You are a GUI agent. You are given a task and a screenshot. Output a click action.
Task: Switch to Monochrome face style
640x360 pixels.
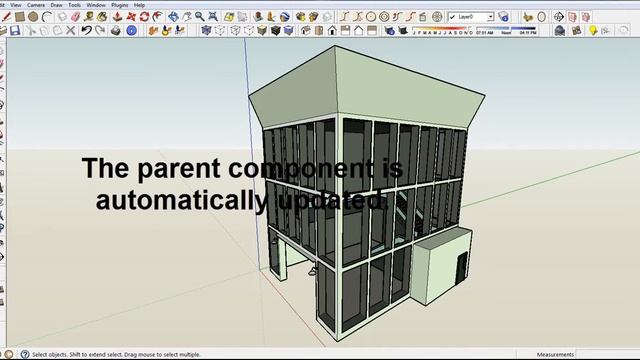point(289,31)
